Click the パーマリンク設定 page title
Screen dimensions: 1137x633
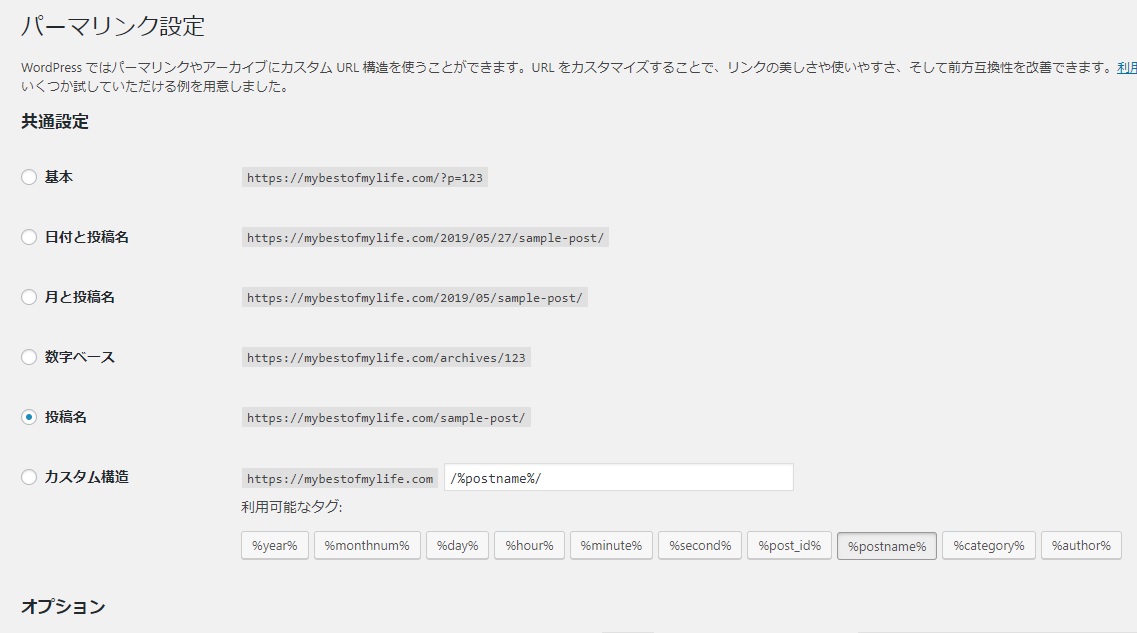(113, 26)
